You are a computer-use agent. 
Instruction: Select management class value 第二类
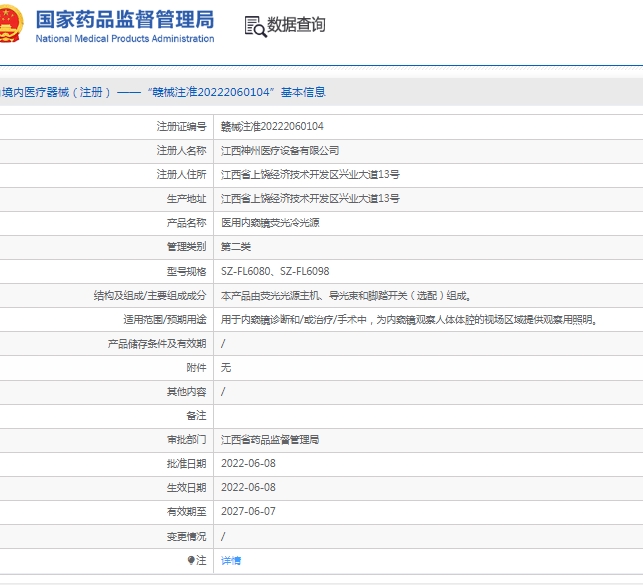[x=236, y=247]
